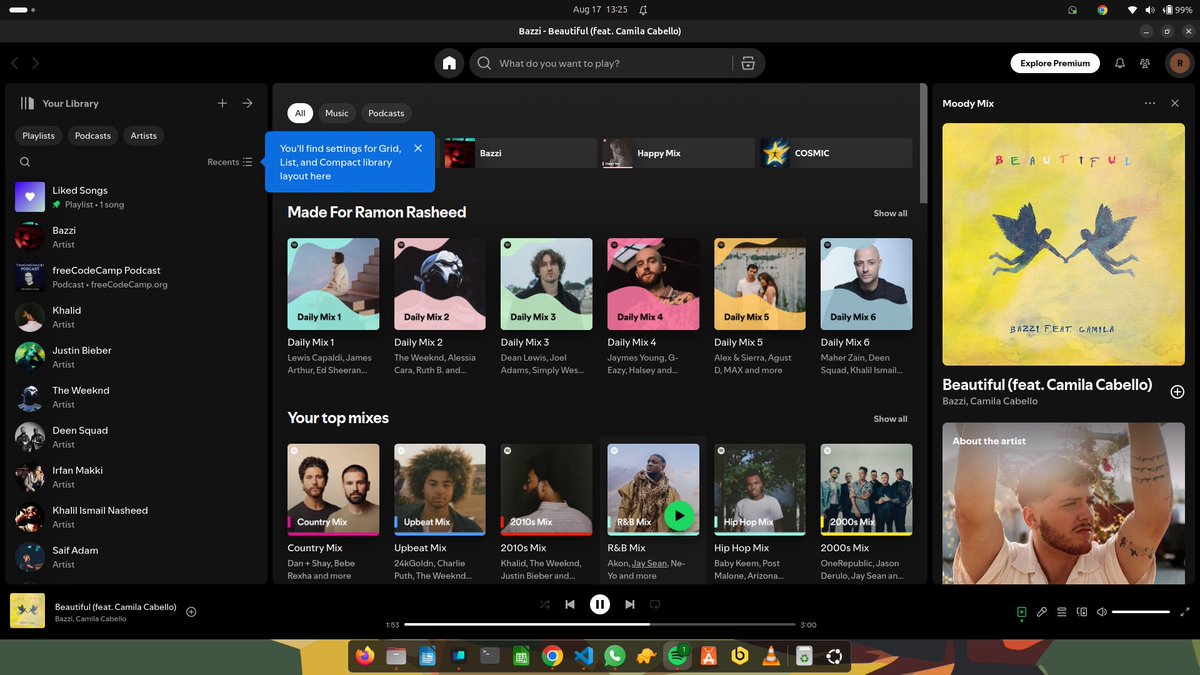Search in Your Library
This screenshot has width=1200, height=675.
[x=25, y=162]
